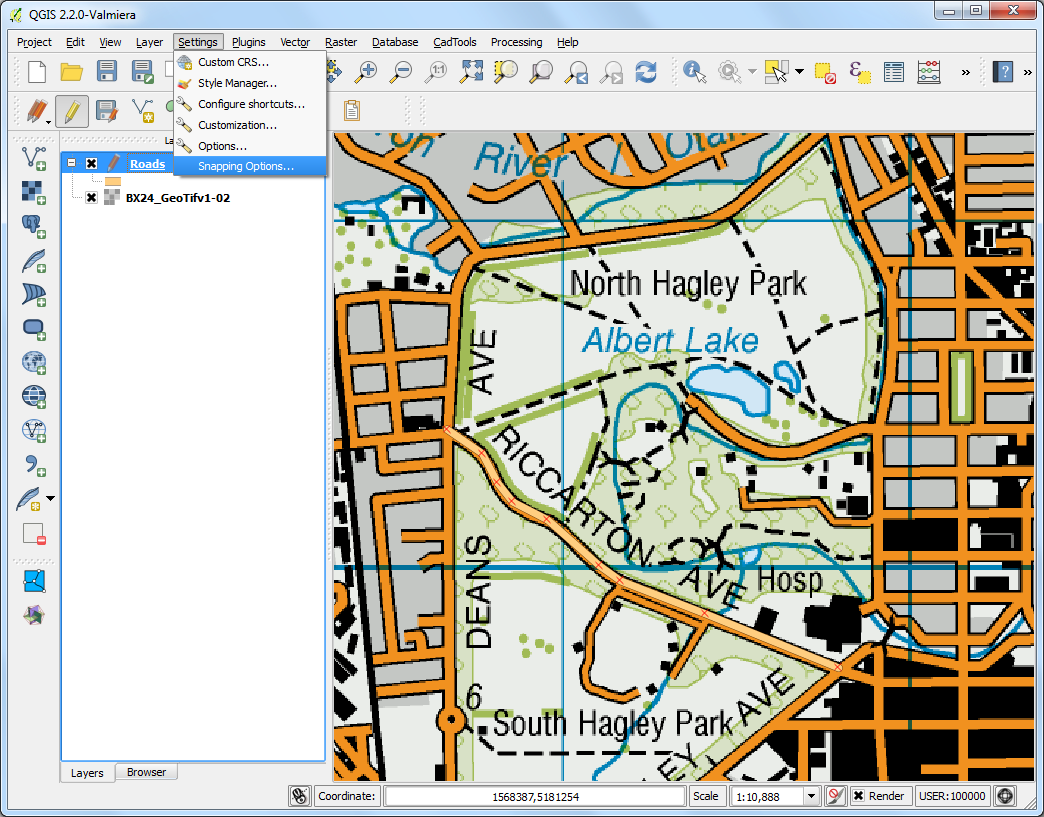Image resolution: width=1044 pixels, height=817 pixels.
Task: Open project folder icon
Action: point(71,71)
